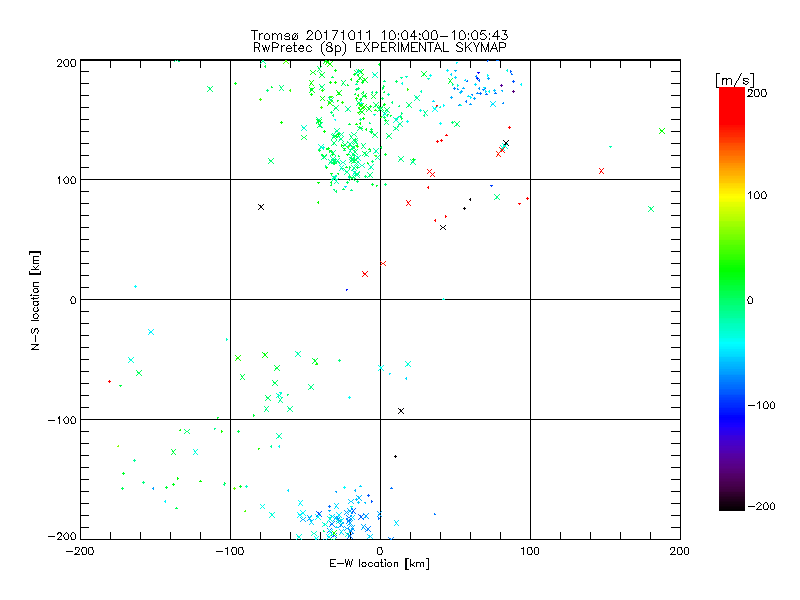Click the "-200" label on the E-W axis
This screenshot has width=800, height=600.
80,551
